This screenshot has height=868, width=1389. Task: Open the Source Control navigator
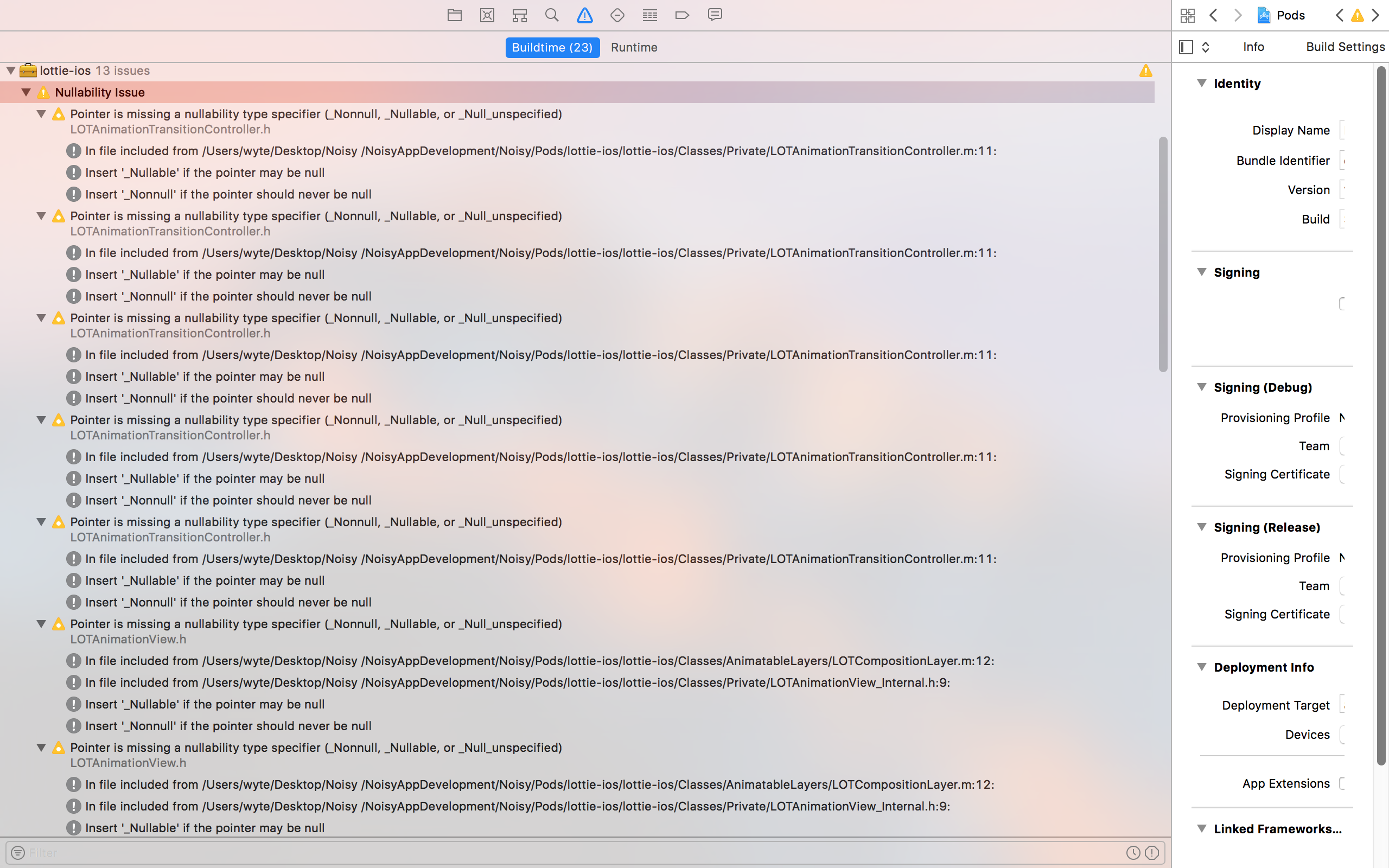[487, 15]
